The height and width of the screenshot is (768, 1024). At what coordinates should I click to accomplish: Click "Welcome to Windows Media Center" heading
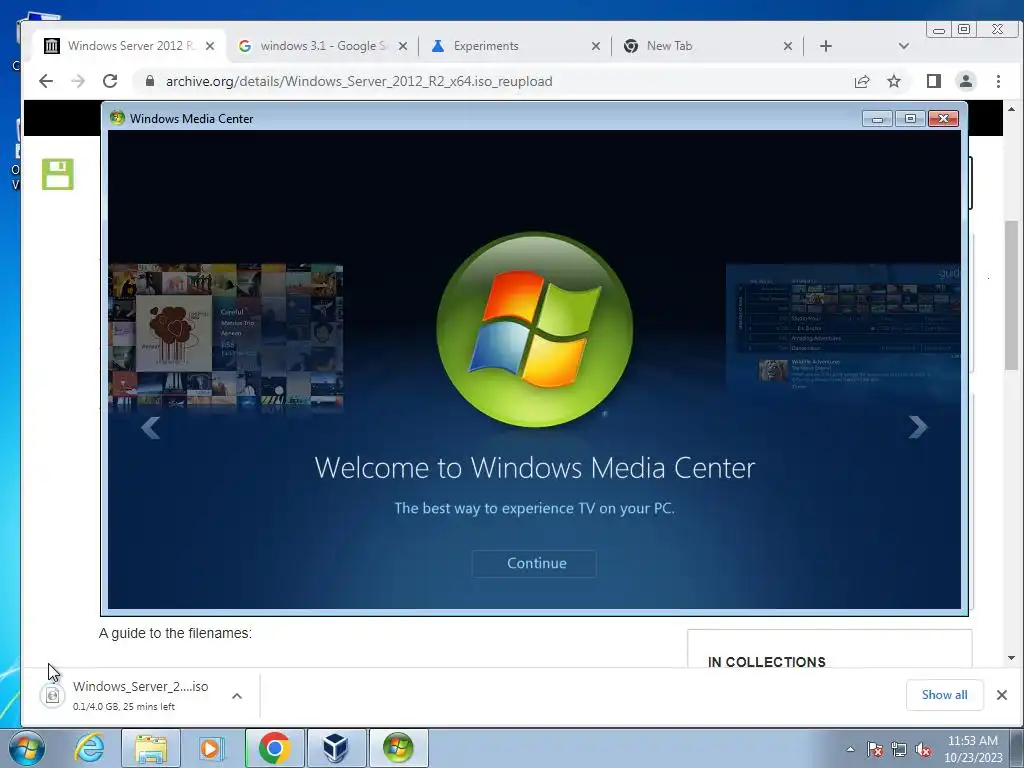(534, 468)
